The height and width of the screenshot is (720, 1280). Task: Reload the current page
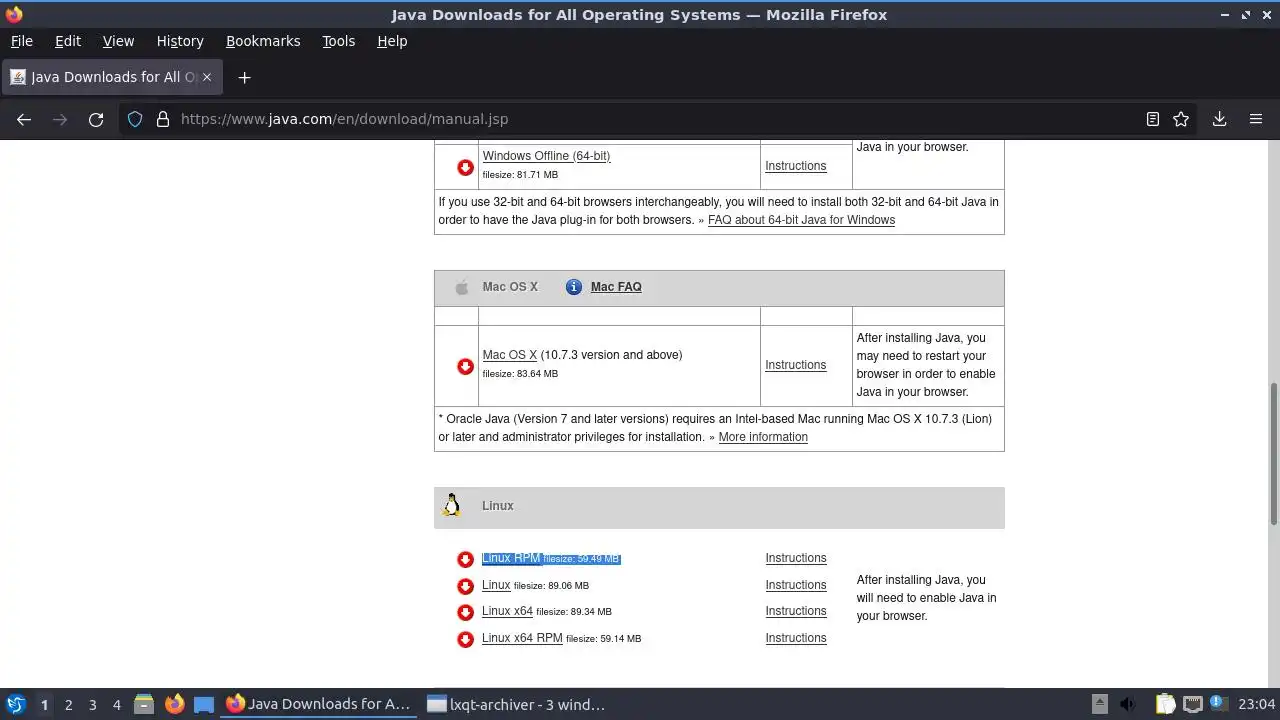96,119
